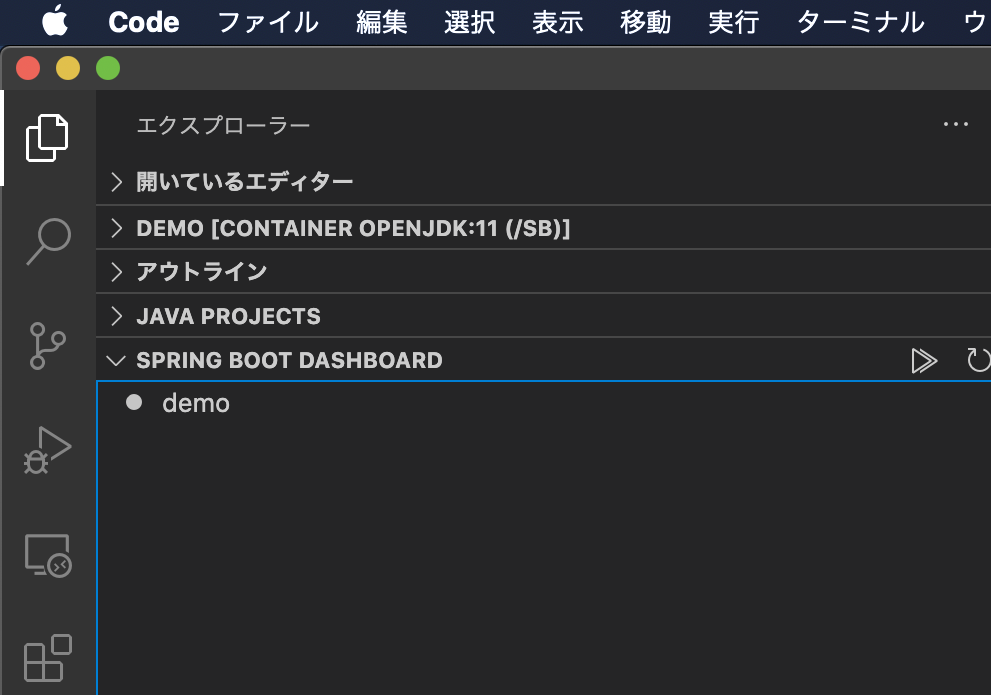
Task: Open the Extensions view icon
Action: [48, 658]
